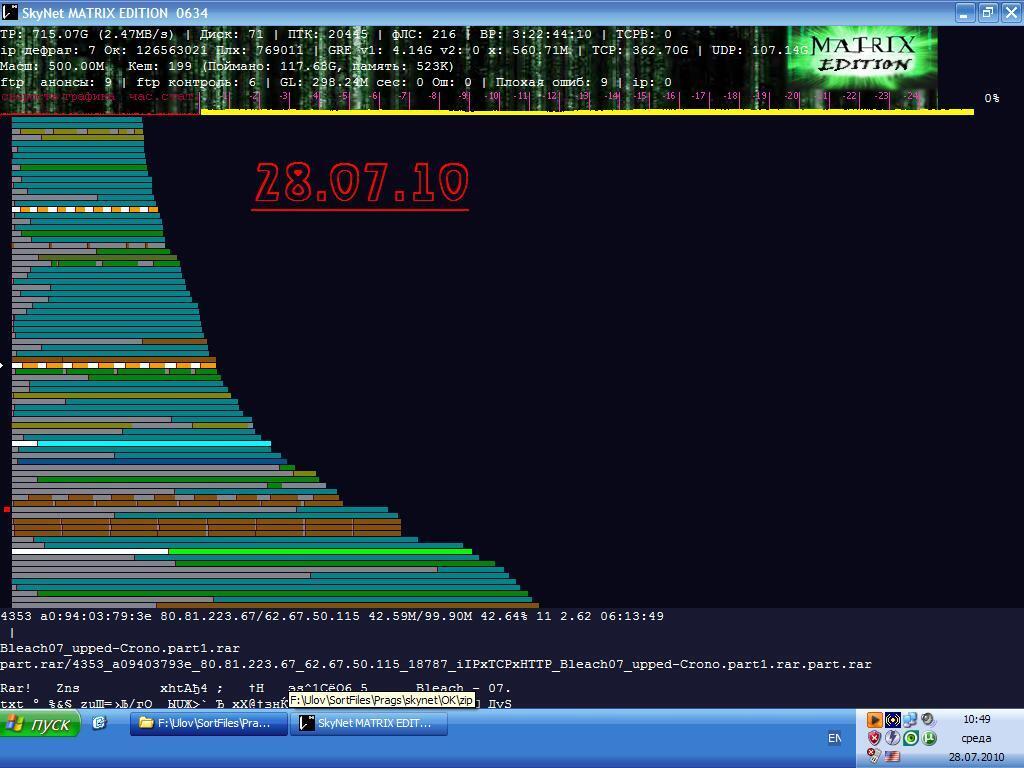Click the green circular eye tray icon
This screenshot has height=768, width=1024.
click(x=911, y=738)
